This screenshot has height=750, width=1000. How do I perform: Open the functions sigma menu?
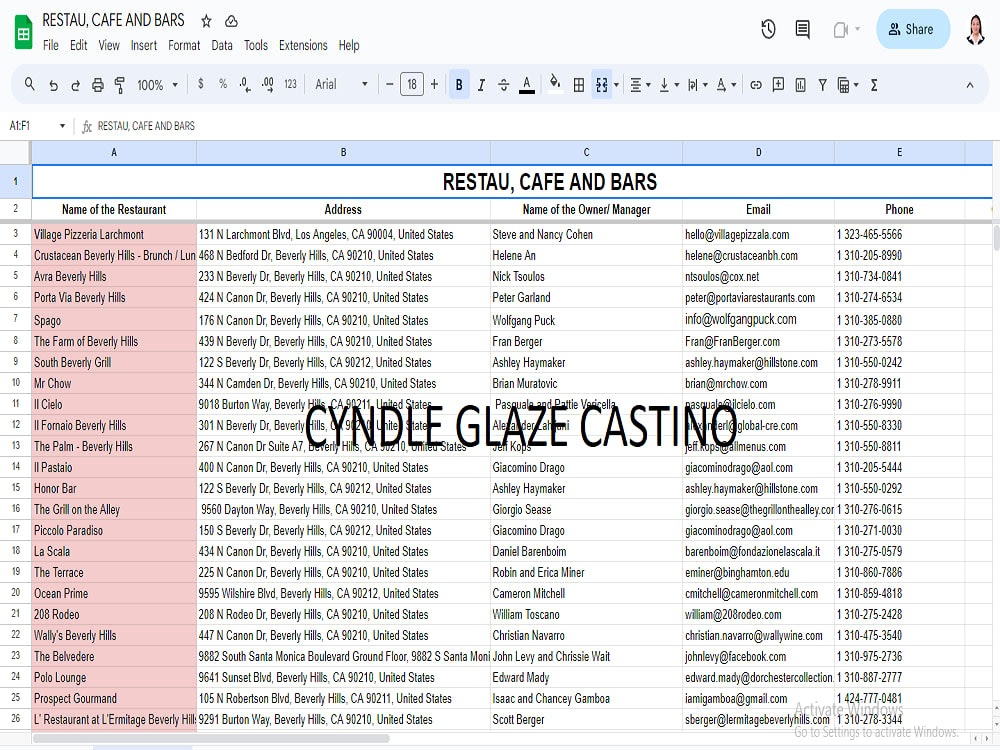point(874,85)
